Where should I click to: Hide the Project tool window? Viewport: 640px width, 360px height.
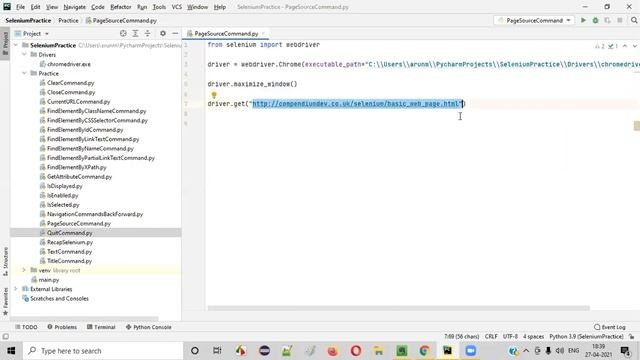point(175,33)
